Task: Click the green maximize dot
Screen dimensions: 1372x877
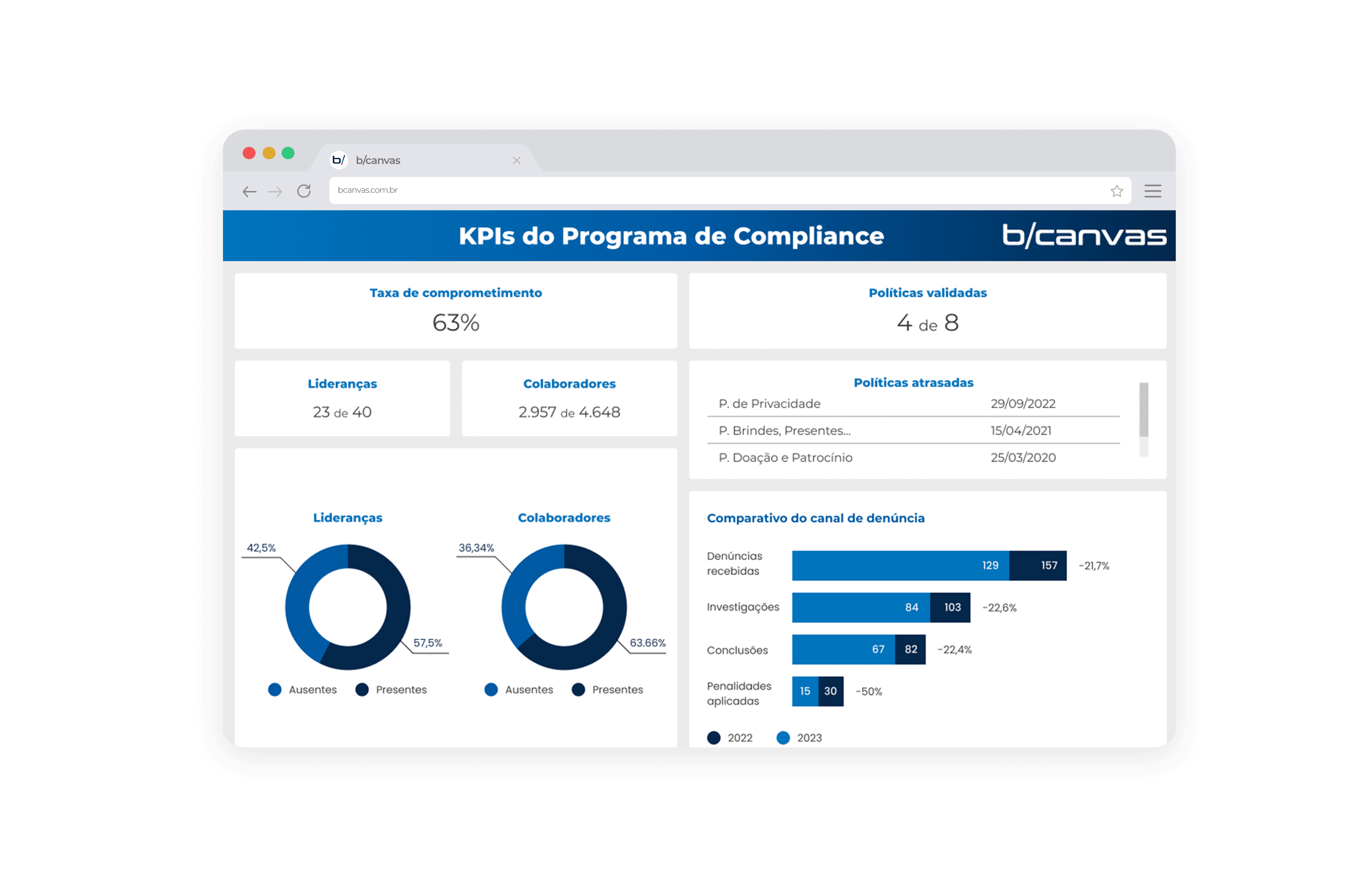Action: point(288,153)
